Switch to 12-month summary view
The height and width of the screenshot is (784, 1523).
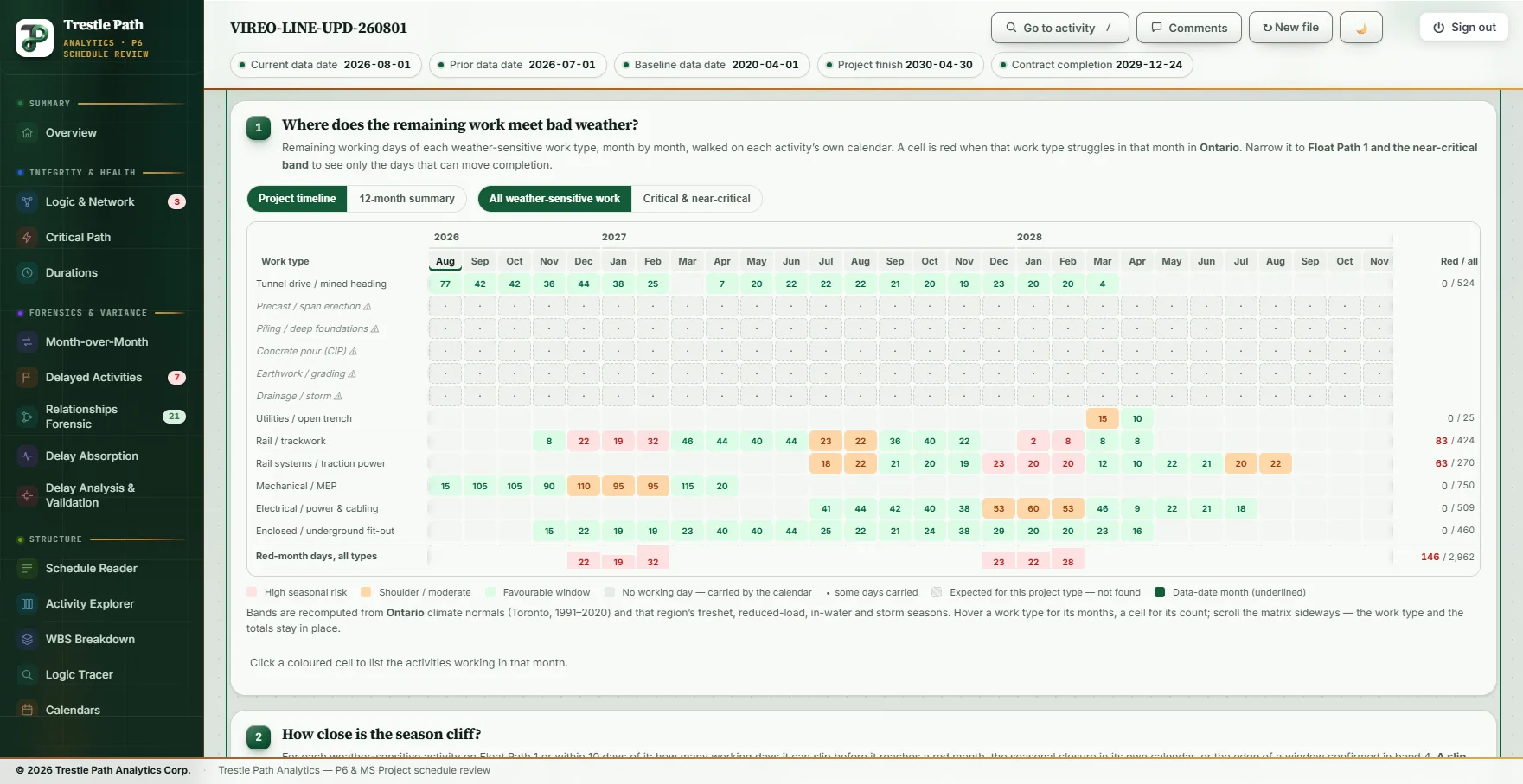[406, 199]
